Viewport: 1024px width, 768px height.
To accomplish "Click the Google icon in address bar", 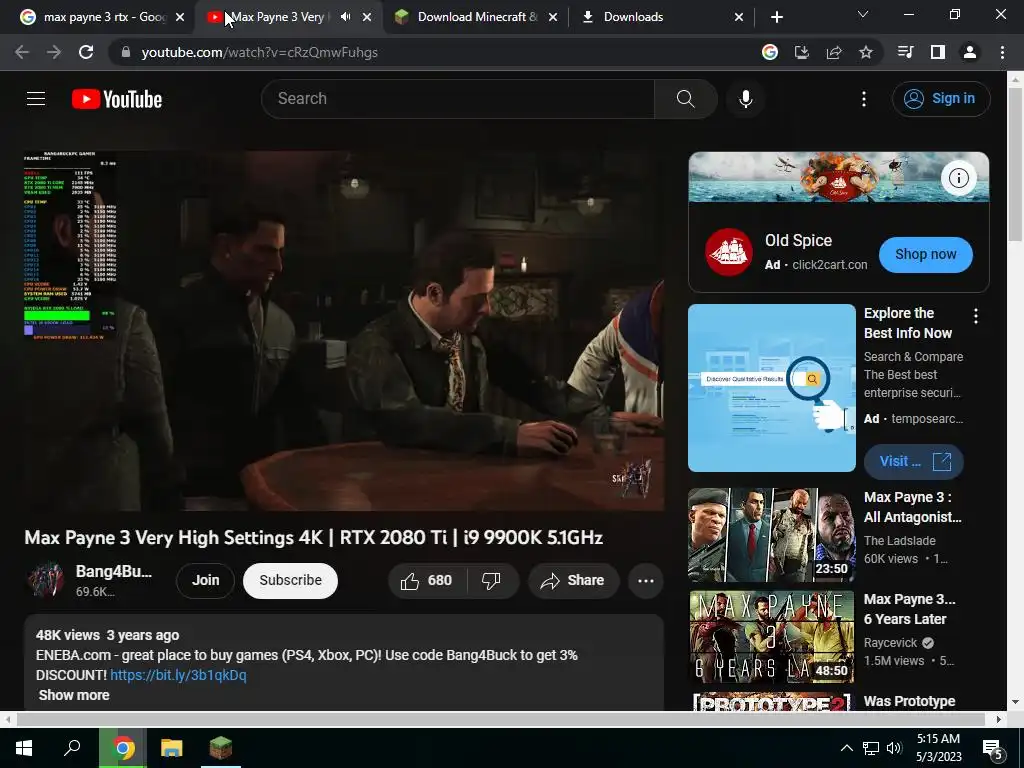I will click(x=770, y=52).
